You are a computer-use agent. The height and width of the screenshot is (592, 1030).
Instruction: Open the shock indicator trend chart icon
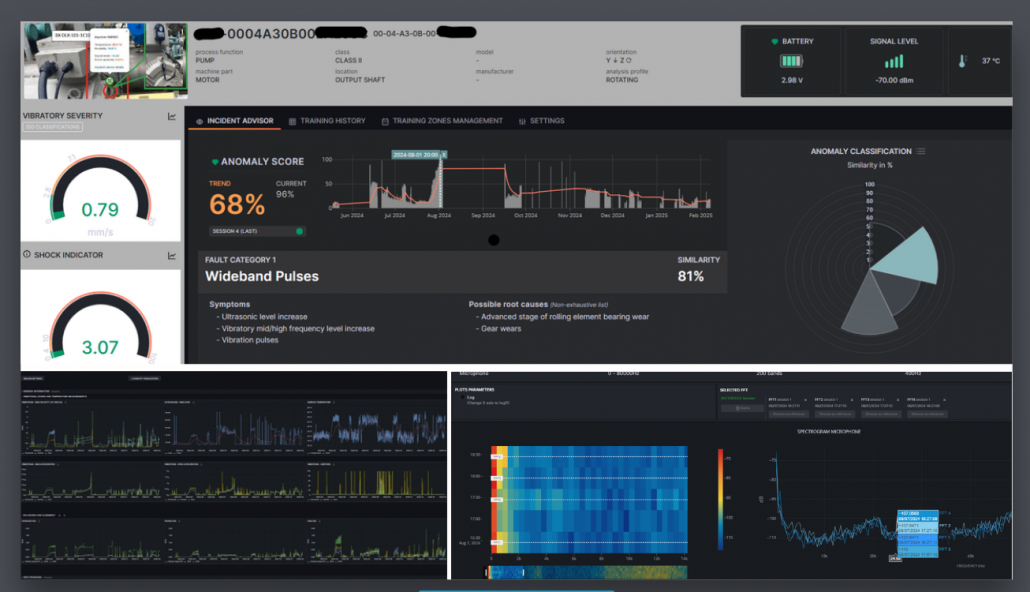tap(172, 255)
